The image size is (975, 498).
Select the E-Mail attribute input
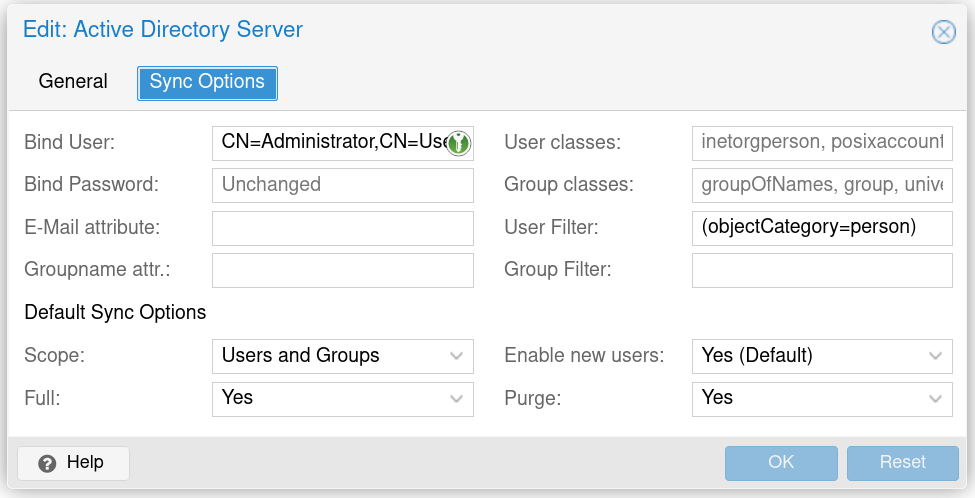[x=342, y=228]
